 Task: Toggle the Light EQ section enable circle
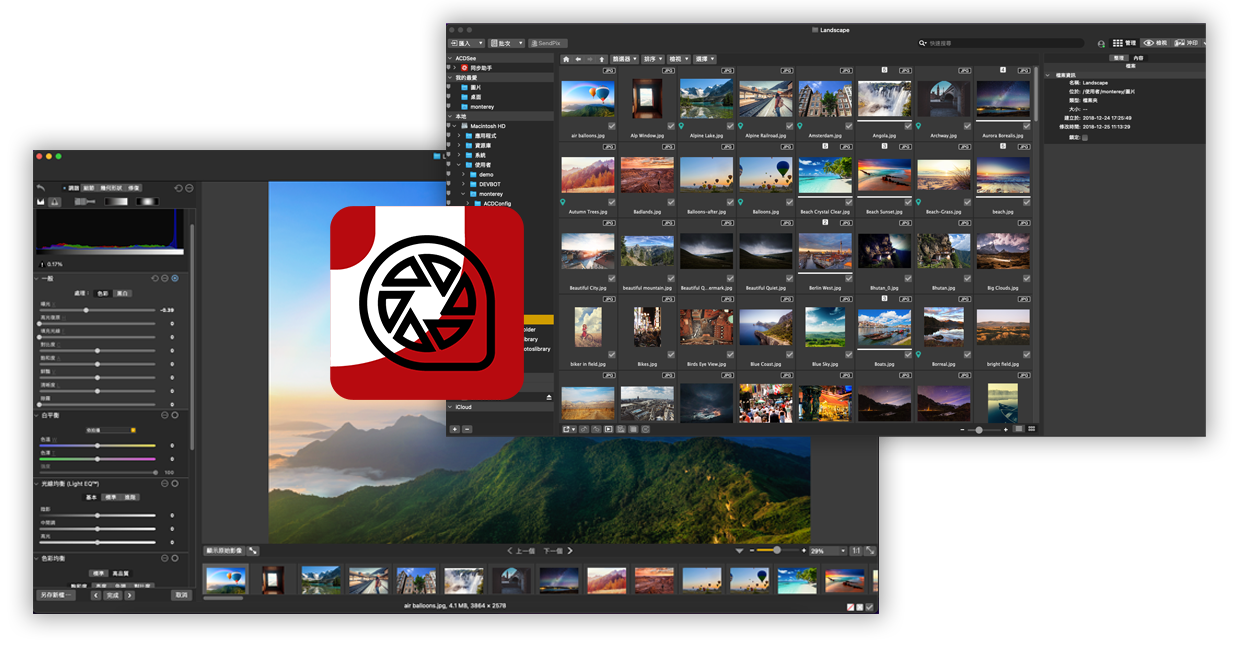click(x=175, y=484)
